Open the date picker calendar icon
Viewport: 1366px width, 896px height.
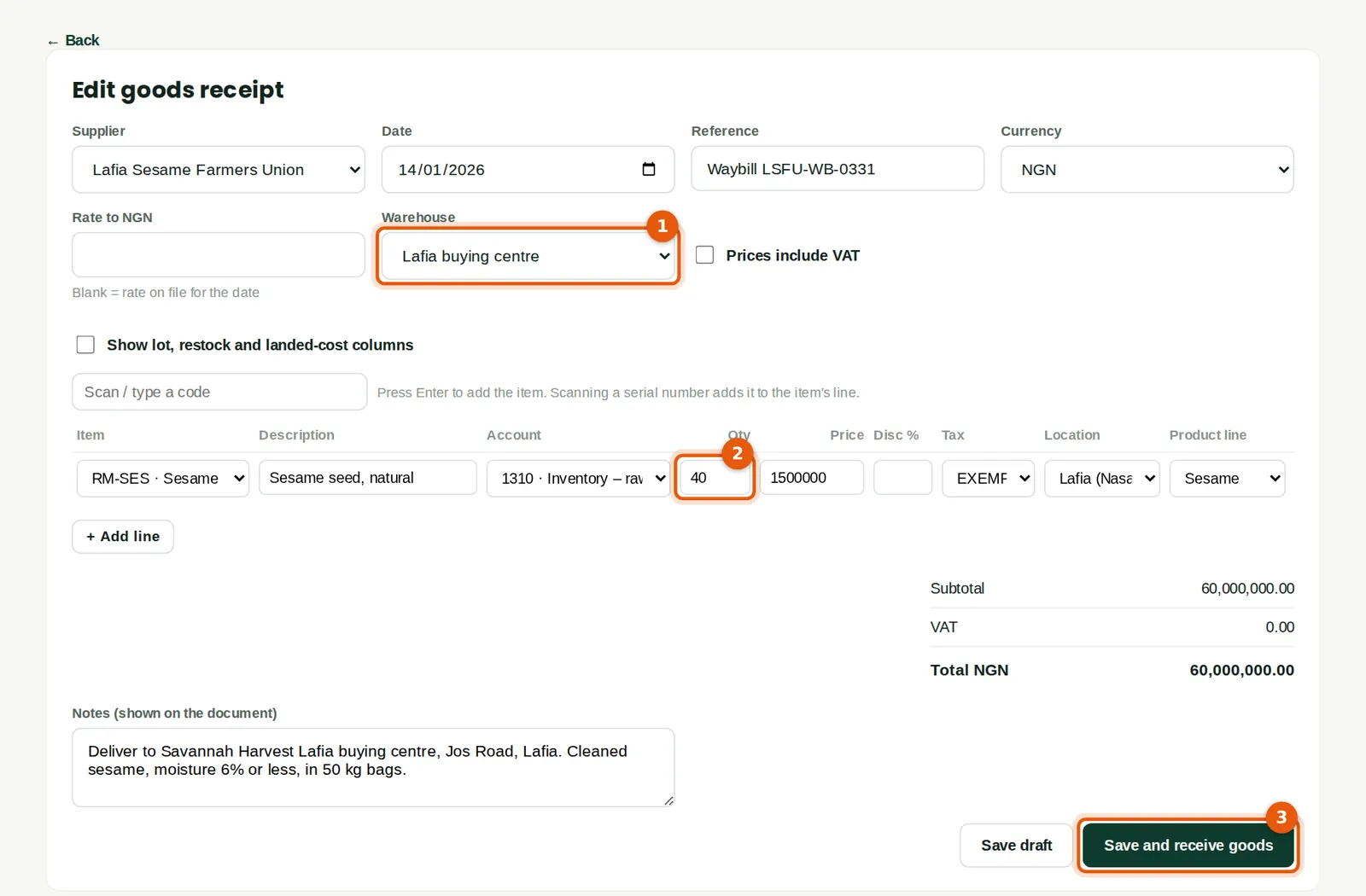tap(649, 169)
